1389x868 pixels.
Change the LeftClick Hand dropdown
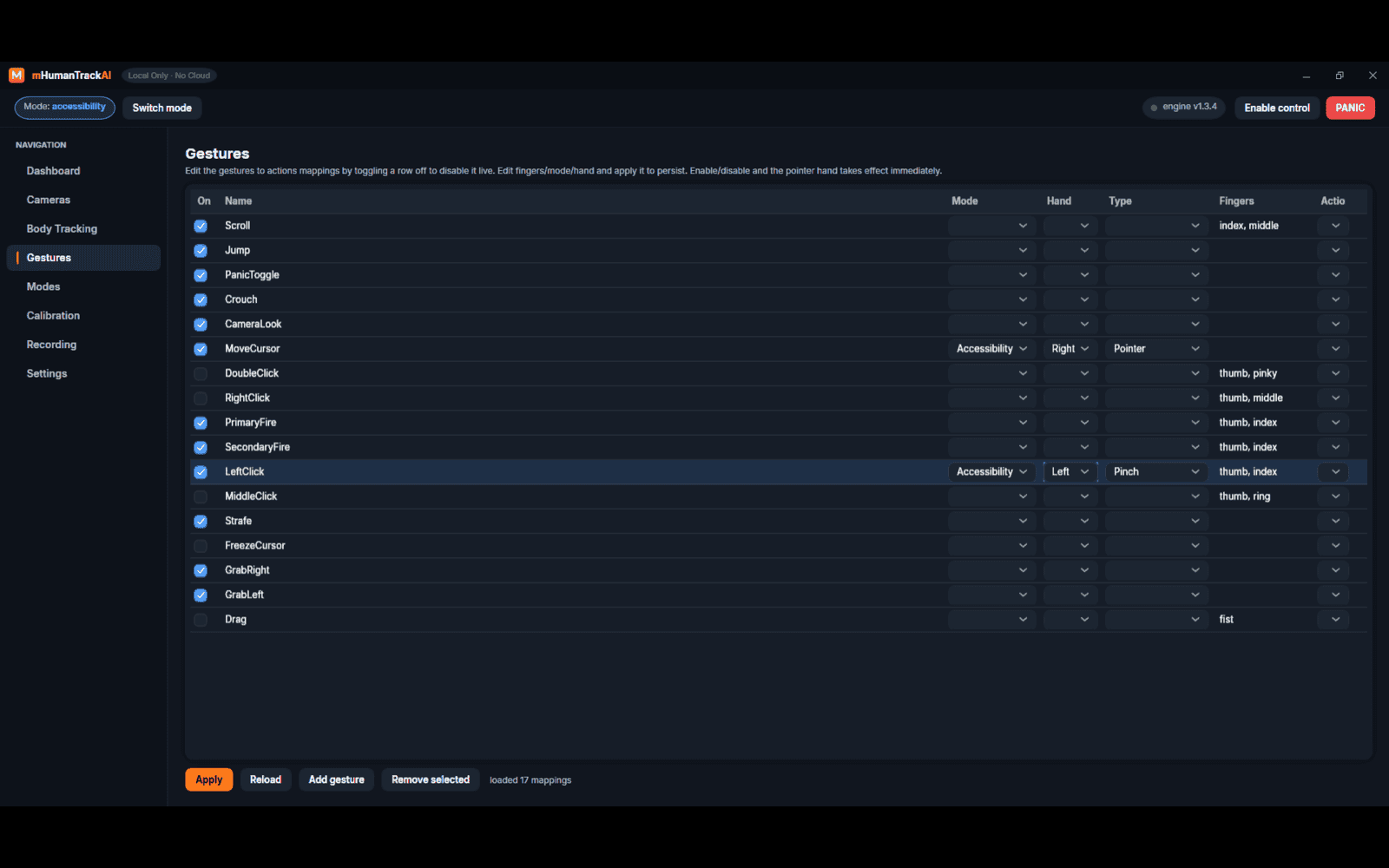tap(1070, 472)
